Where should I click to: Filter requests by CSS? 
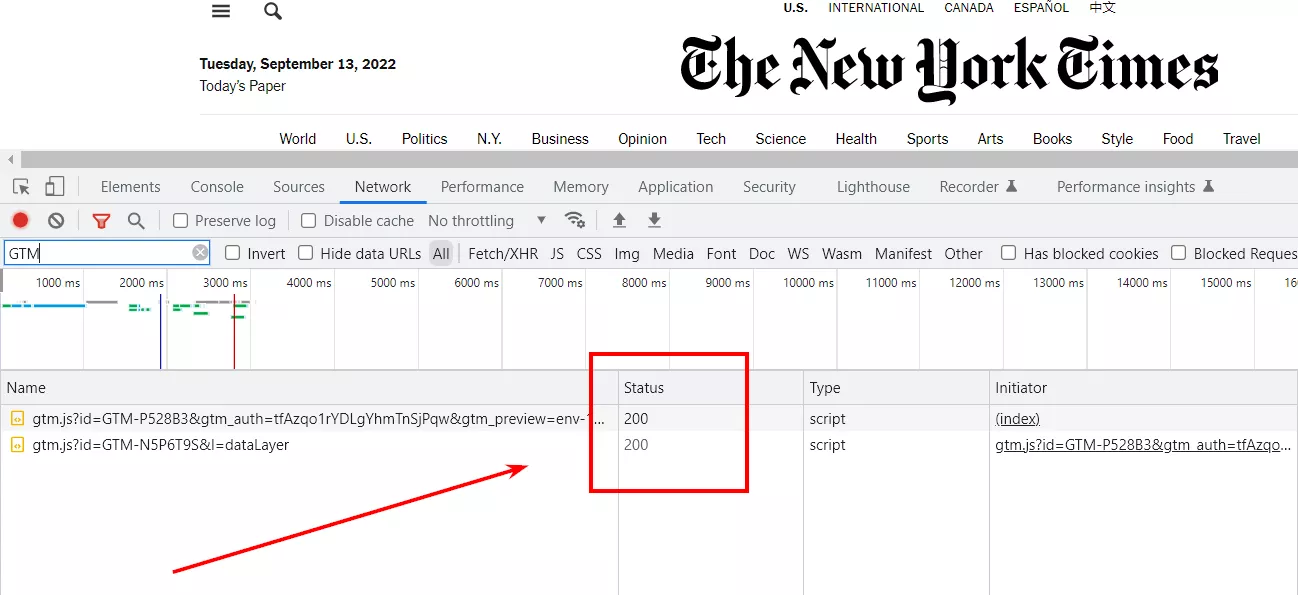[x=589, y=254]
